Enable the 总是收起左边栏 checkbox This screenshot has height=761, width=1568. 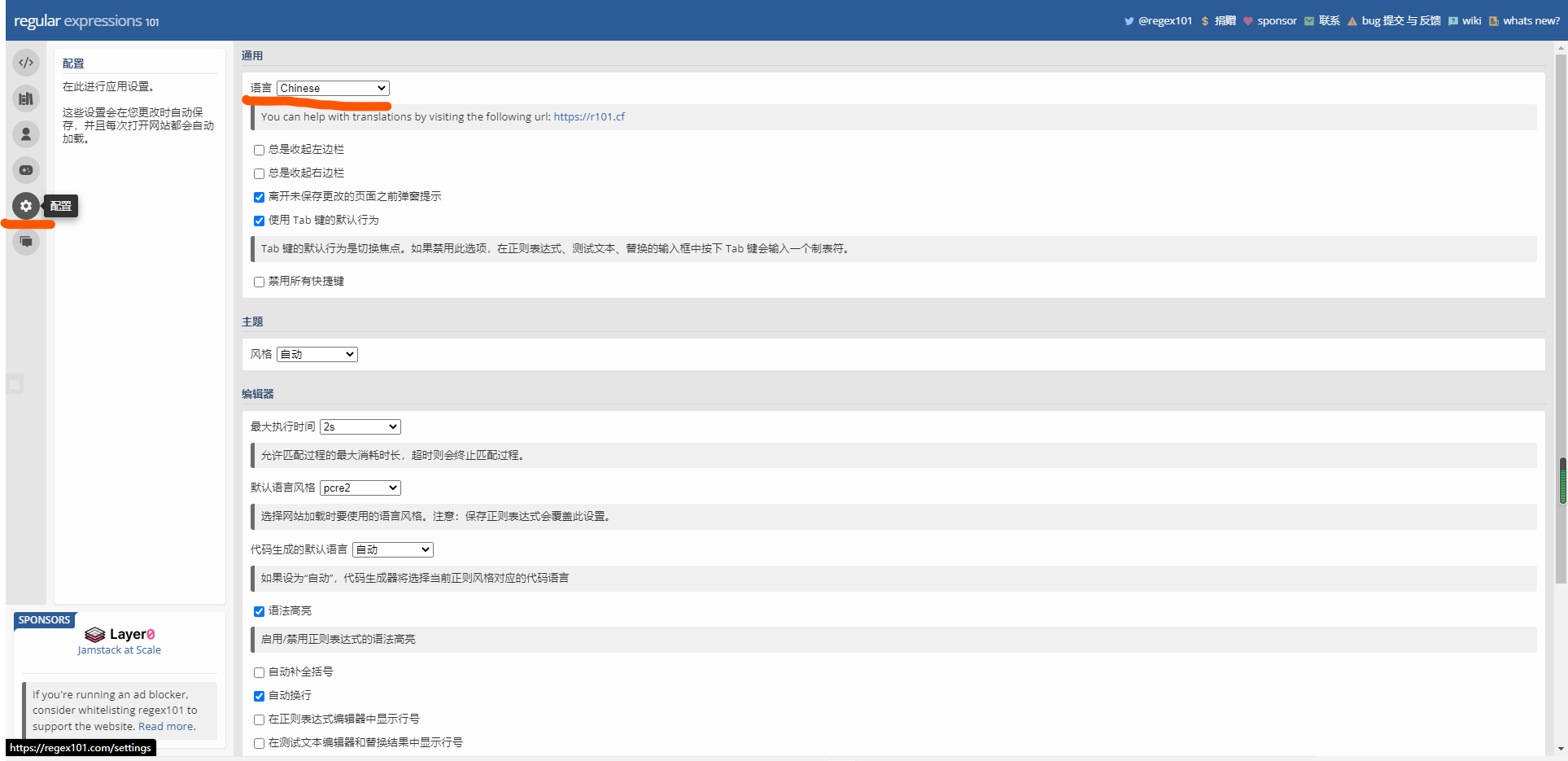pos(259,150)
